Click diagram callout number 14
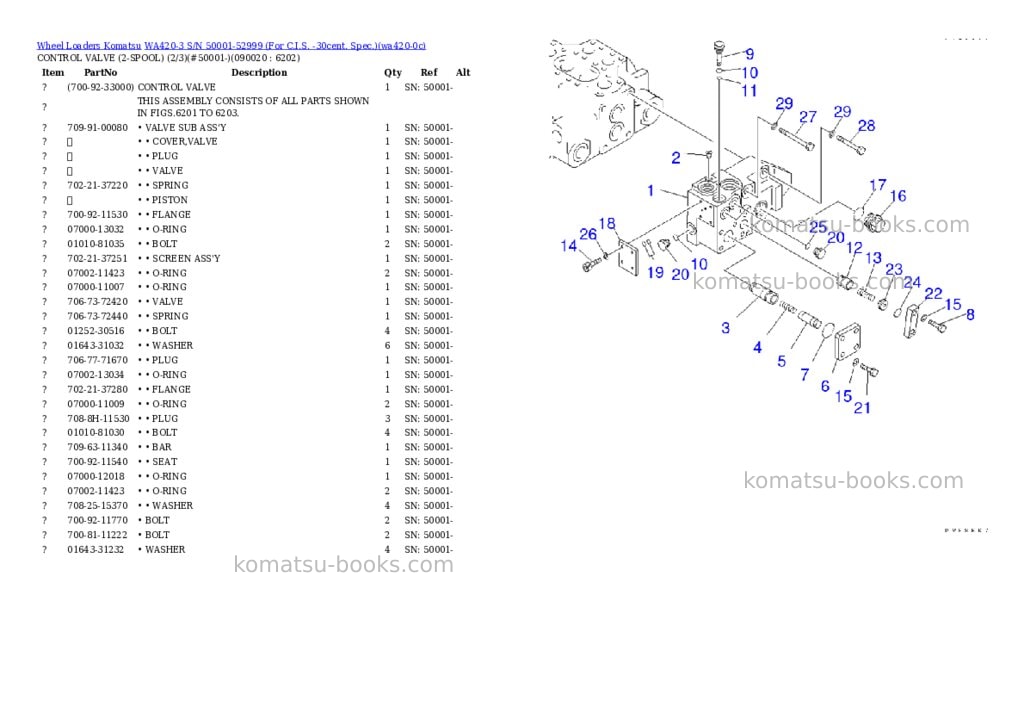This screenshot has height=725, width=1024. coord(569,246)
